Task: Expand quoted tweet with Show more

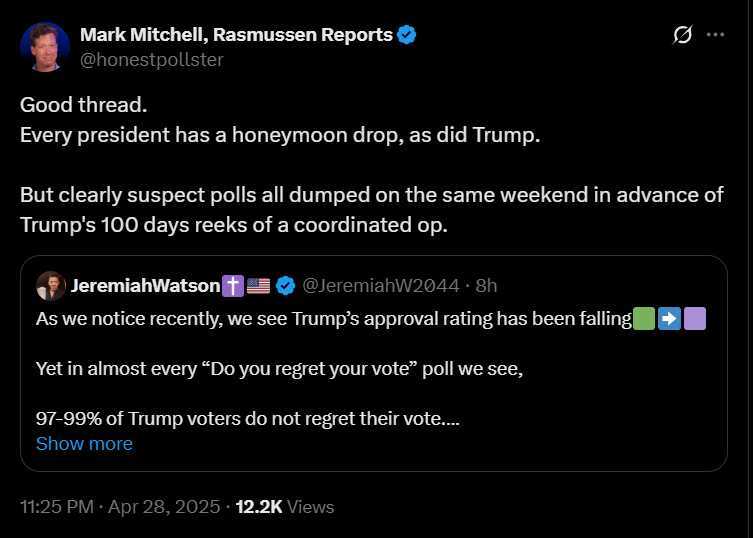Action: tap(84, 444)
